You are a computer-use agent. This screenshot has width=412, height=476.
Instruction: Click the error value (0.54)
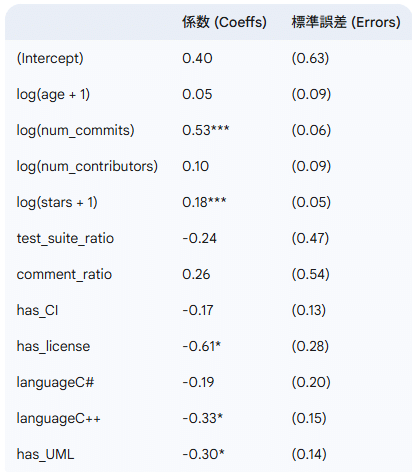(311, 274)
